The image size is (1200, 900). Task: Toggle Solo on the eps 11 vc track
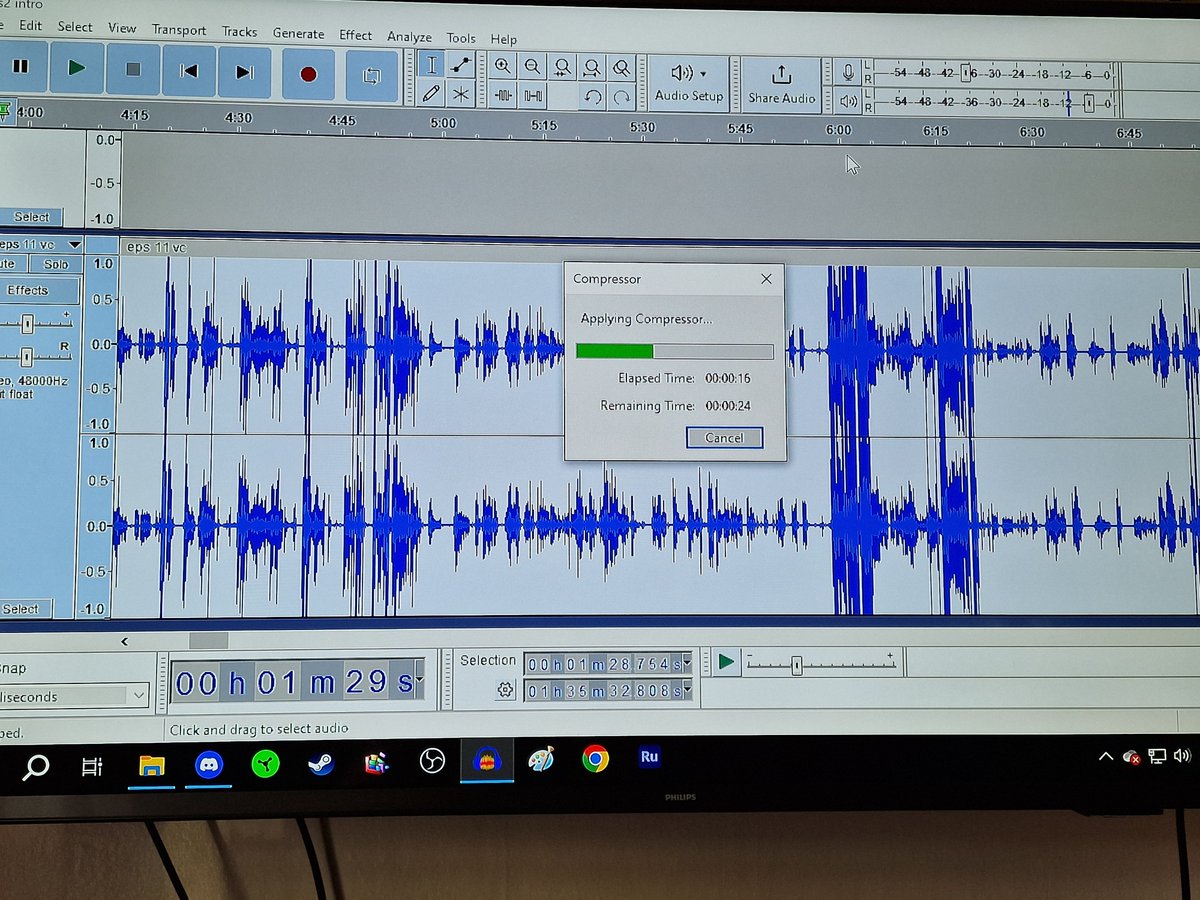[55, 264]
